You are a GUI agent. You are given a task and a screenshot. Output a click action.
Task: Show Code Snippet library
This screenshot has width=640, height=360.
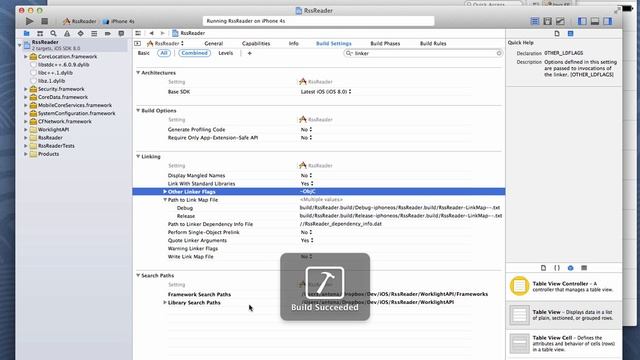(557, 268)
